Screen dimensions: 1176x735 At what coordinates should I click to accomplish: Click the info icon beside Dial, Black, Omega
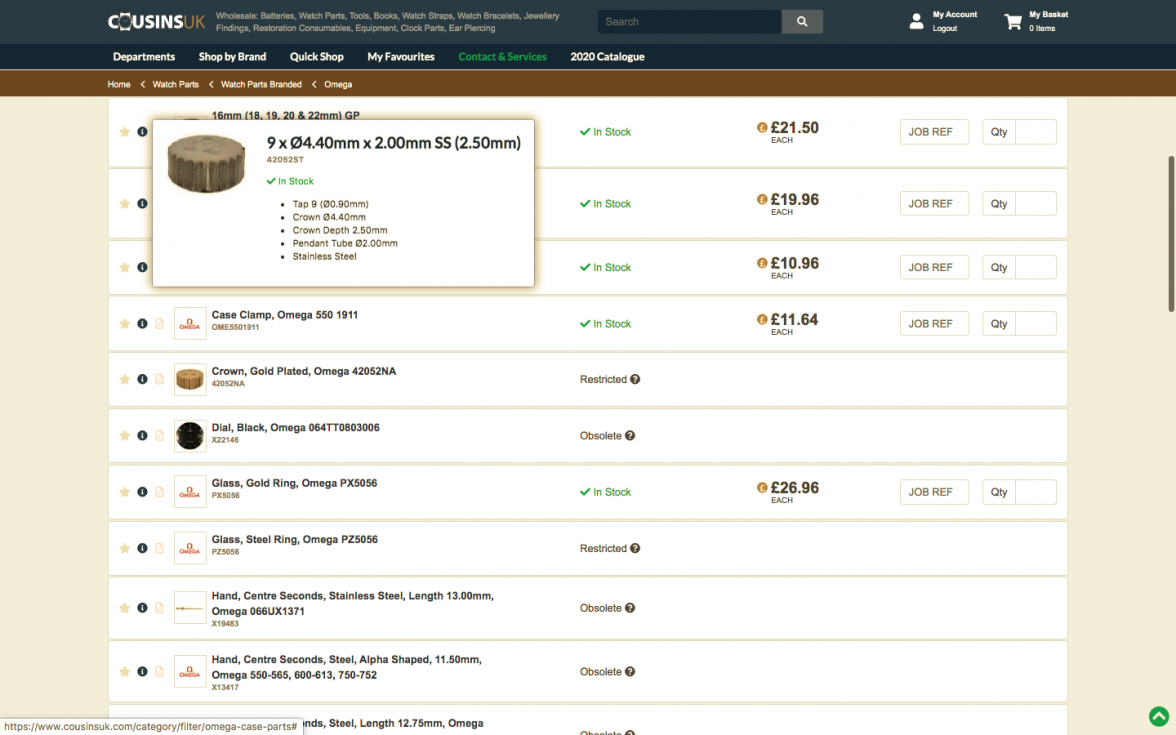(x=142, y=435)
